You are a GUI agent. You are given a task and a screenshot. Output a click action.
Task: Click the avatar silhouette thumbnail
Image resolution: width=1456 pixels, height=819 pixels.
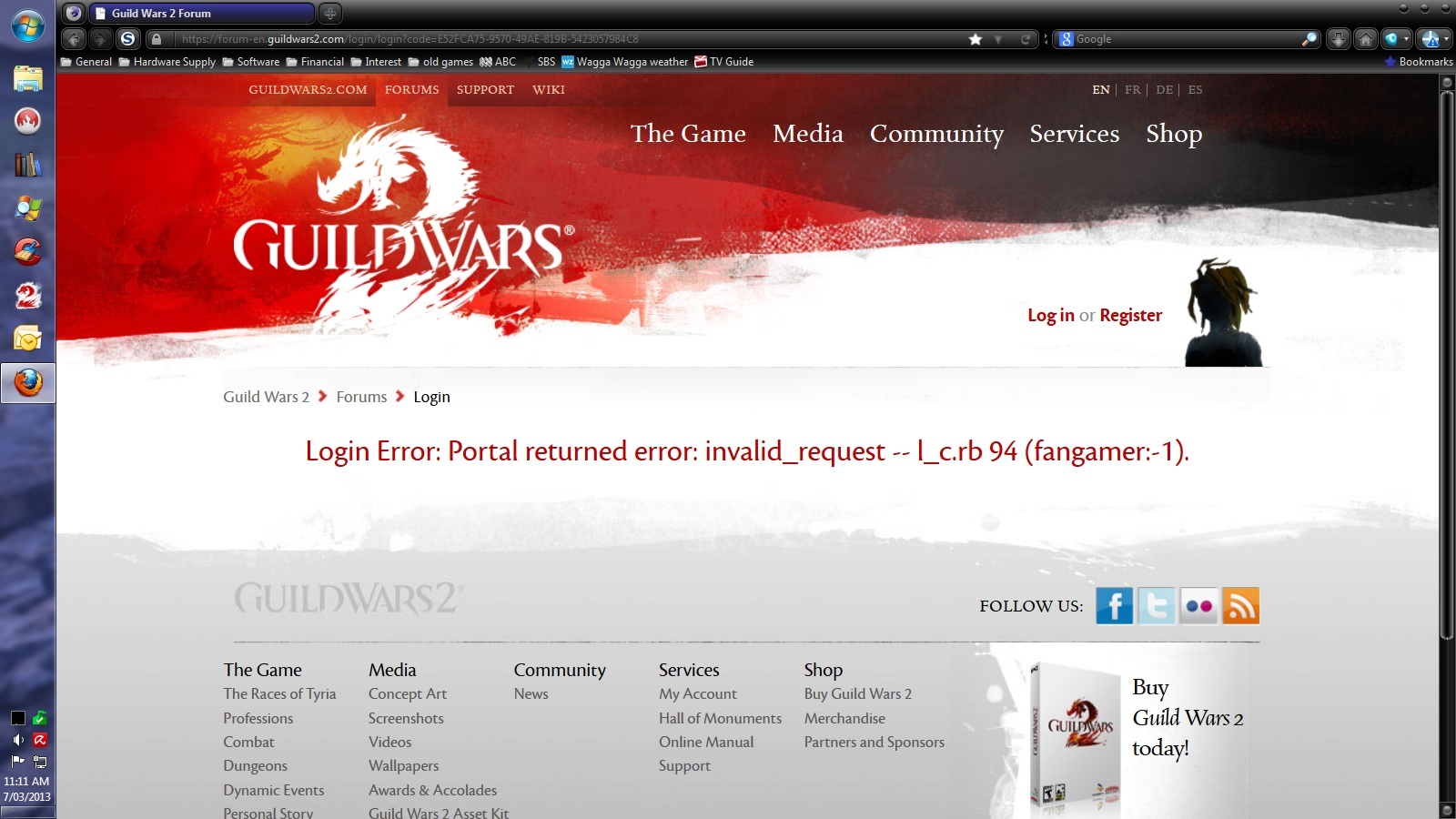click(1224, 312)
